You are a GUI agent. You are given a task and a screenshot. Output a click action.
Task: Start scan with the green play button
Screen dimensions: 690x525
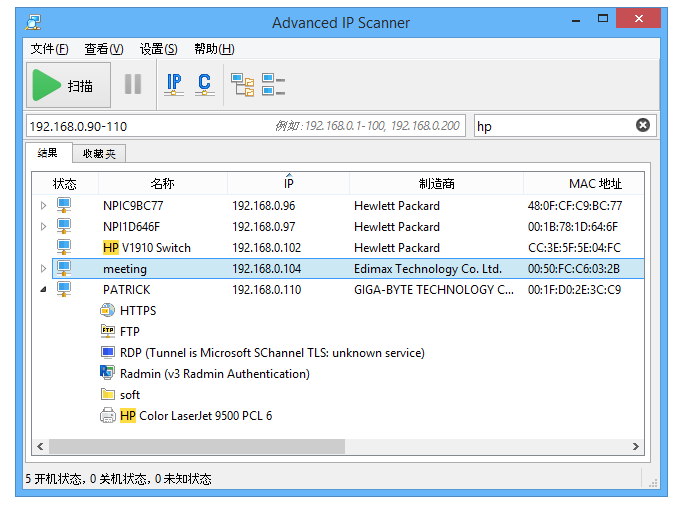click(68, 85)
